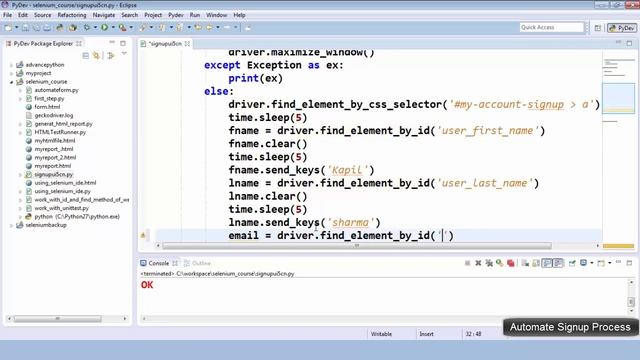Screen dimensions: 640x360
Task: Click Terminate in Console toolbar
Action: click(467, 263)
